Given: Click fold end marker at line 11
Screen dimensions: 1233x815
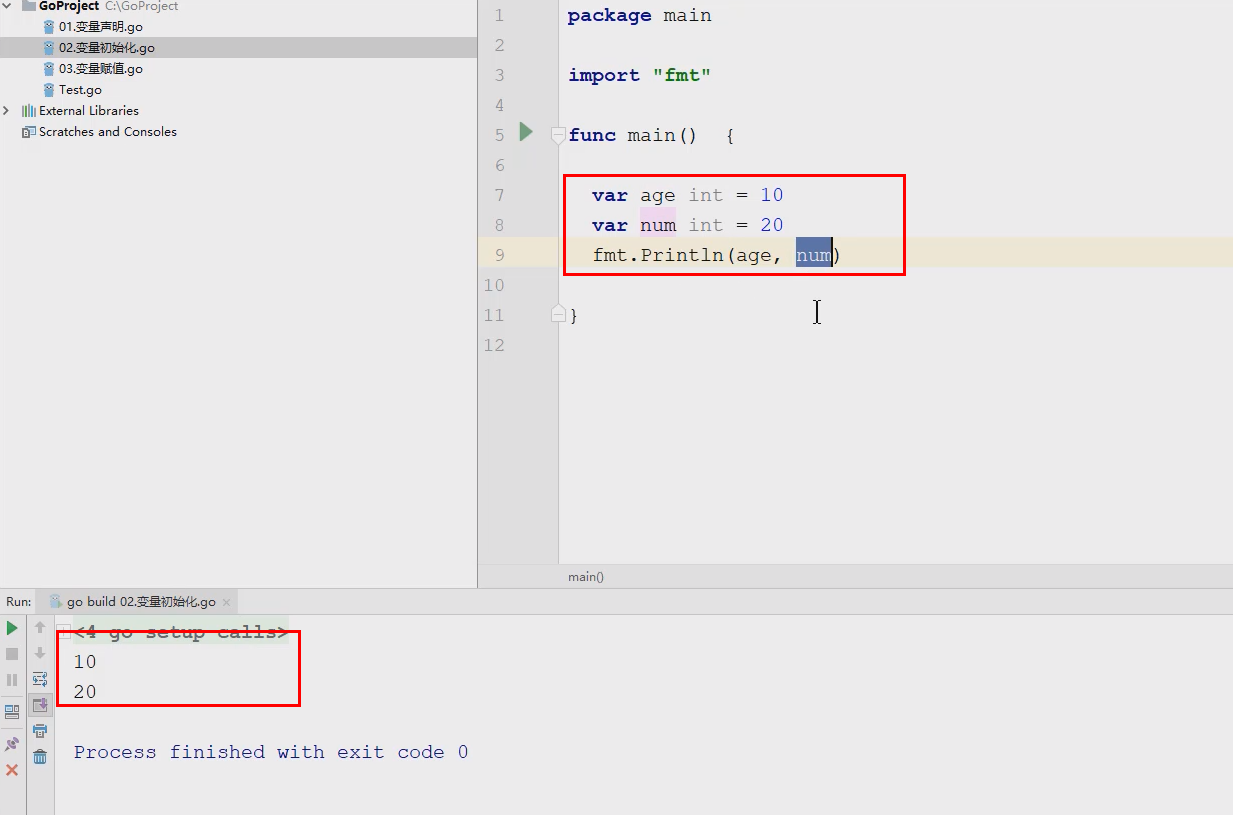Looking at the screenshot, I should pyautogui.click(x=559, y=314).
